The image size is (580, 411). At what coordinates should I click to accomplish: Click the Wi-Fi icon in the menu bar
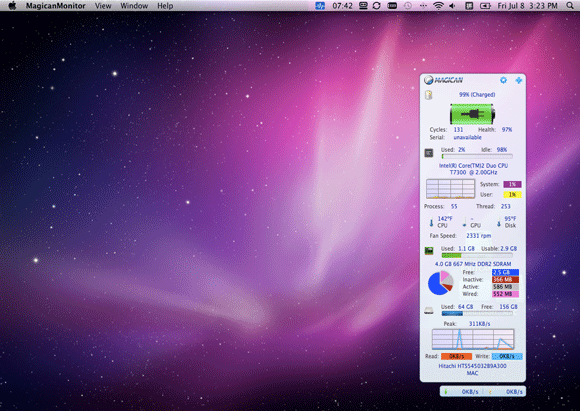tap(438, 6)
